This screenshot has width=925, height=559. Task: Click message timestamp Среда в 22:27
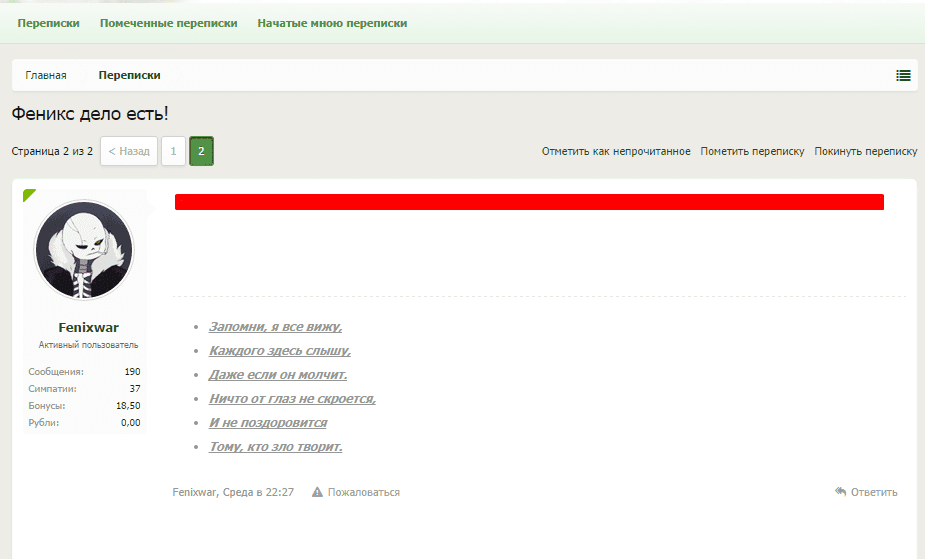[x=265, y=492]
